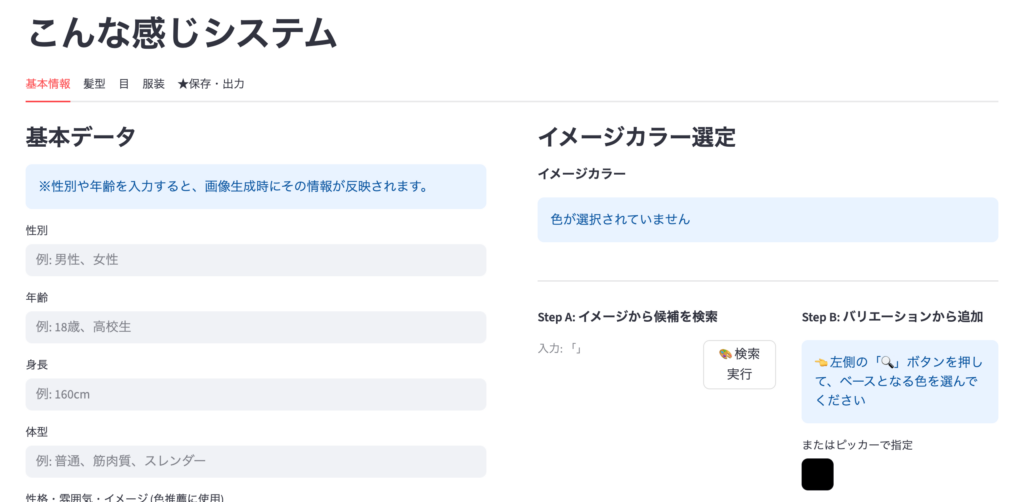The height and width of the screenshot is (502, 1024).
Task: Open the ★保存・出力 tab
Action: pyautogui.click(x=211, y=84)
